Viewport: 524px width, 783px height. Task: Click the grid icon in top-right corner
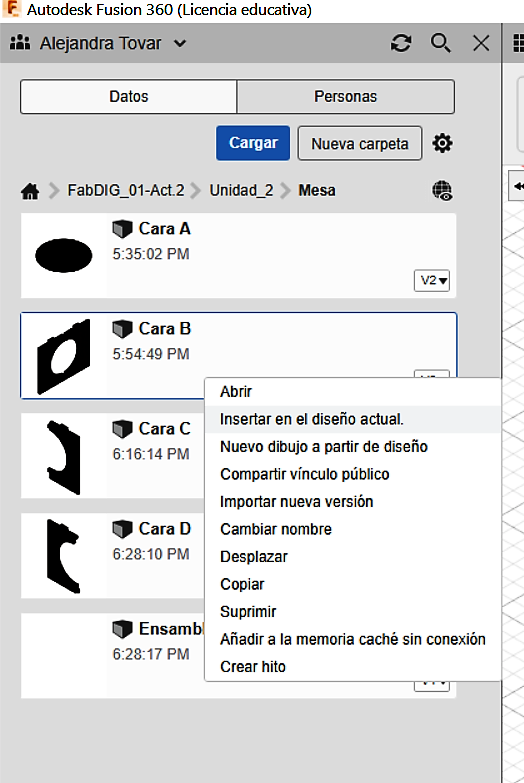[519, 43]
